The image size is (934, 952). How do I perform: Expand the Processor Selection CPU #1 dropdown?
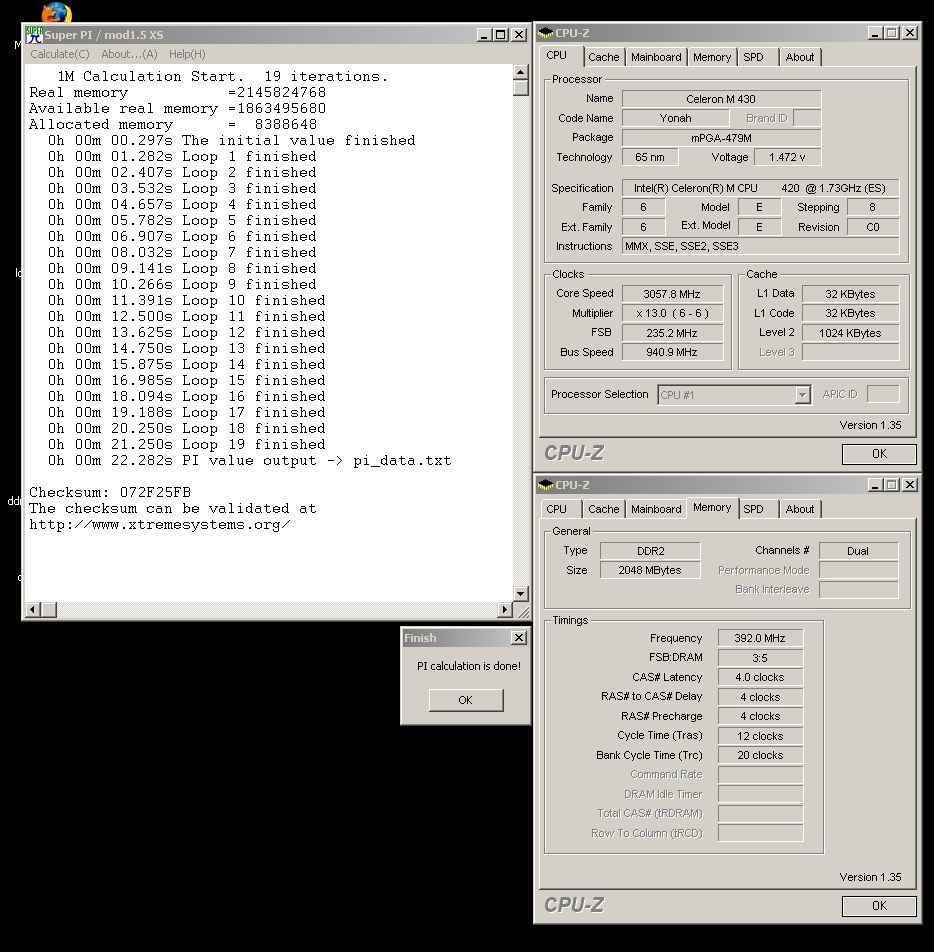pyautogui.click(x=802, y=395)
